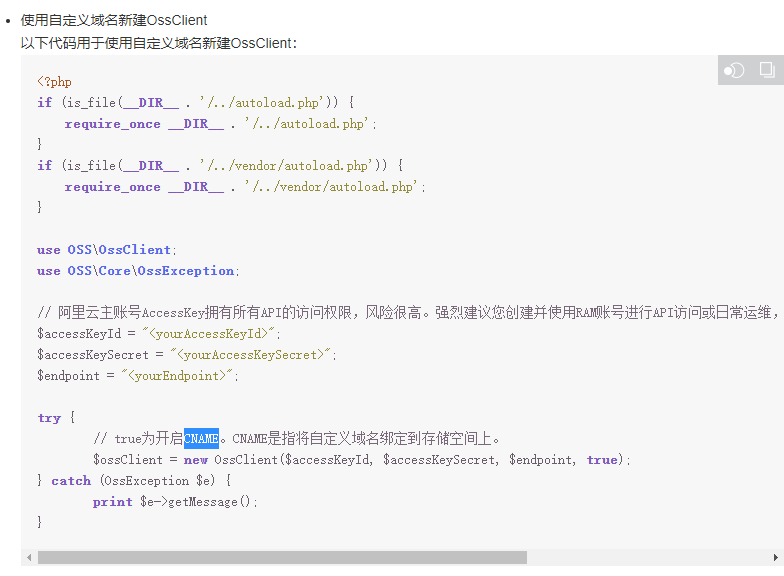
Task: Click the line 'use OSS\Core\OssException;'
Action: pyautogui.click(x=138, y=270)
